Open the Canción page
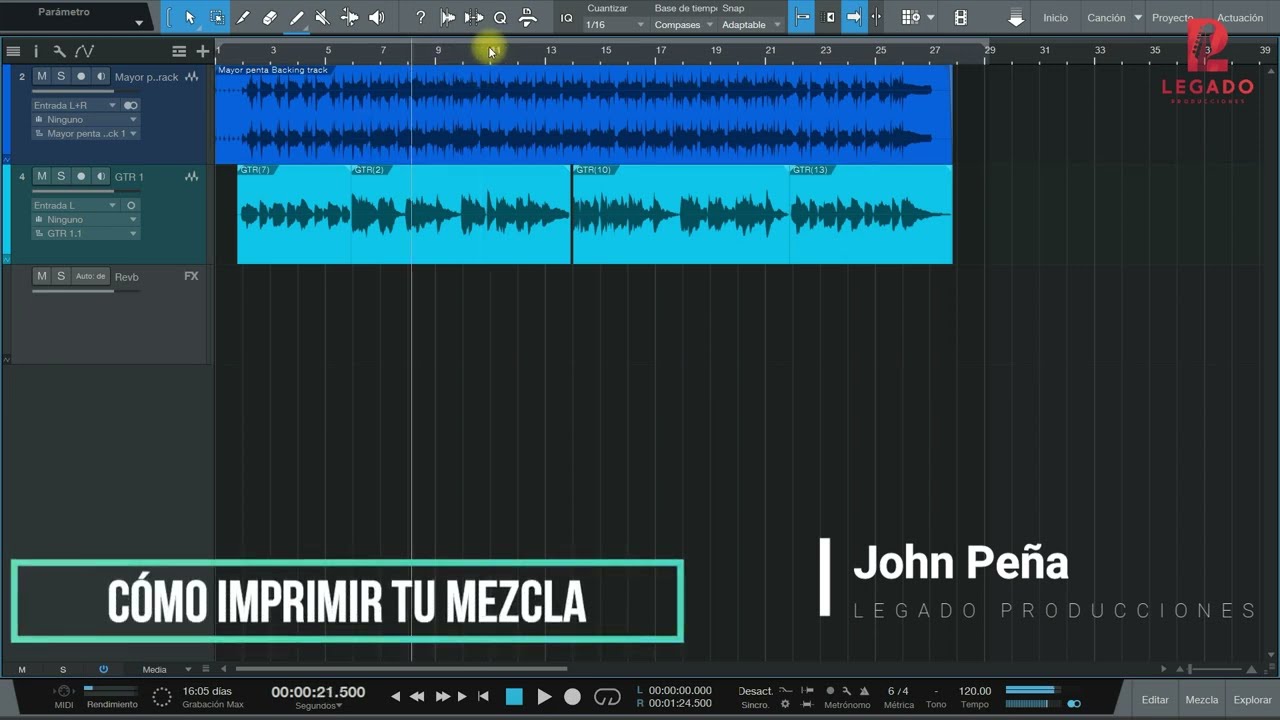This screenshot has width=1280, height=720. click(1106, 17)
